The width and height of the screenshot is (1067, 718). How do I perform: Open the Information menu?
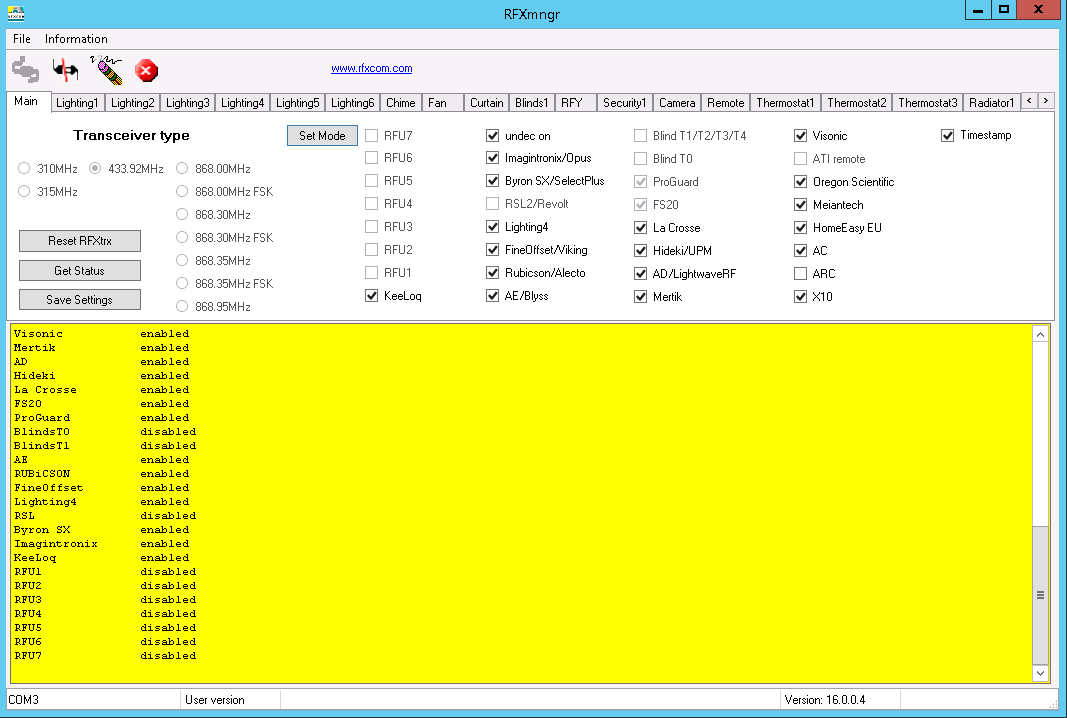click(x=76, y=39)
